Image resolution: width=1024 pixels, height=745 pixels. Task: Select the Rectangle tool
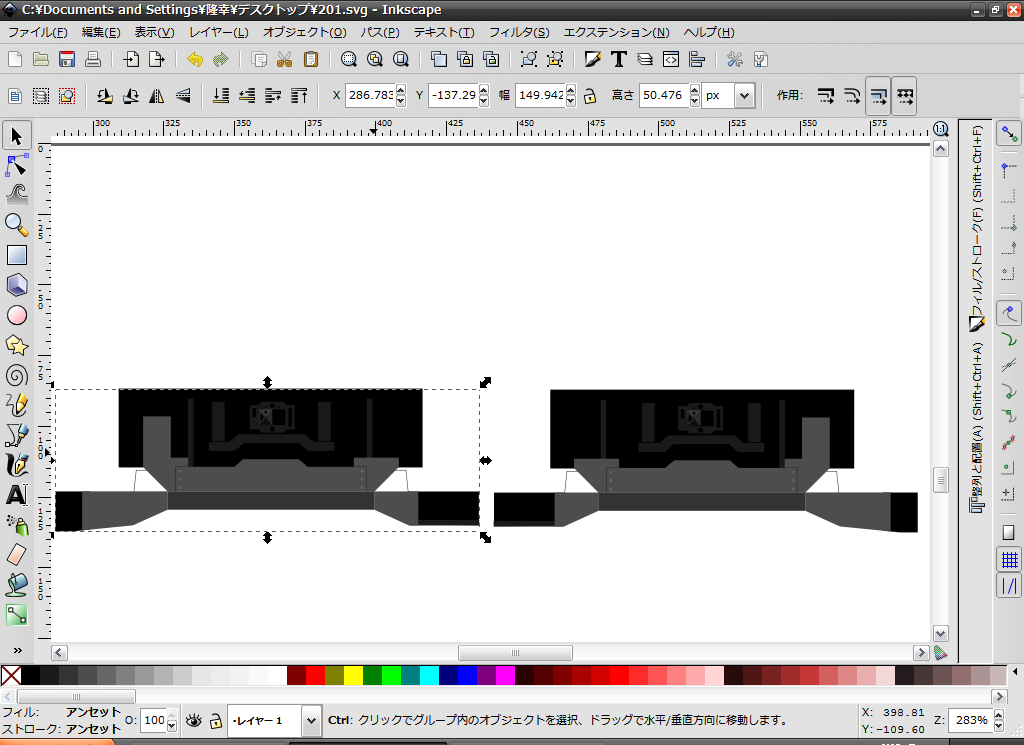[16, 254]
